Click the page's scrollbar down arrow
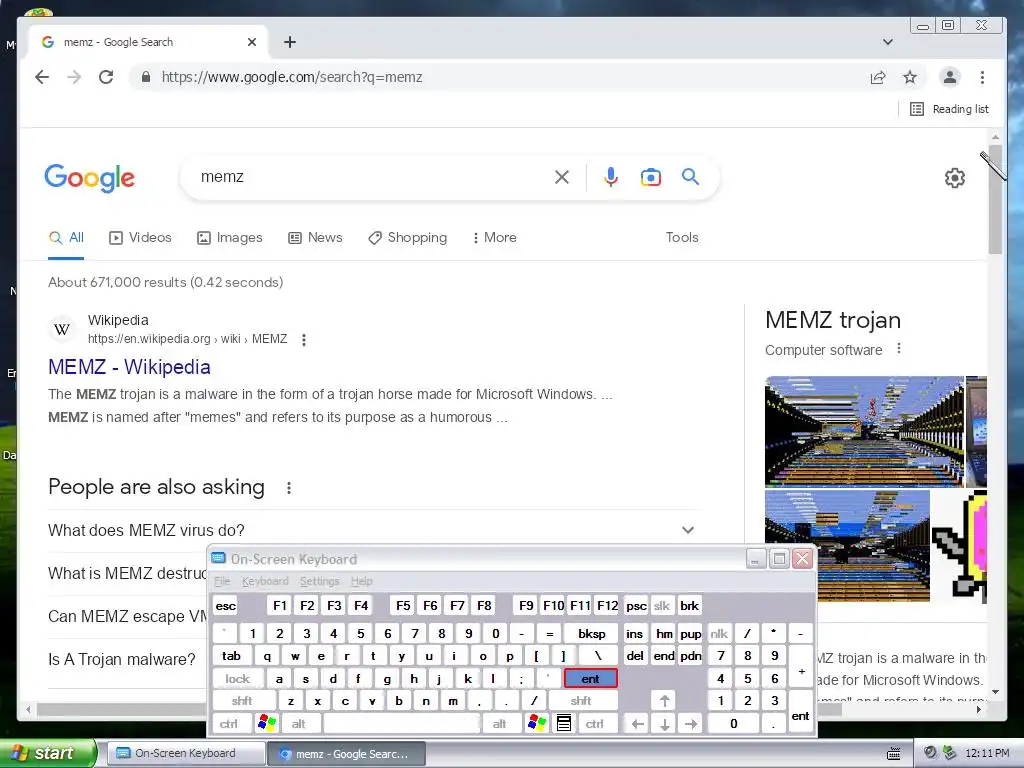 click(x=995, y=692)
